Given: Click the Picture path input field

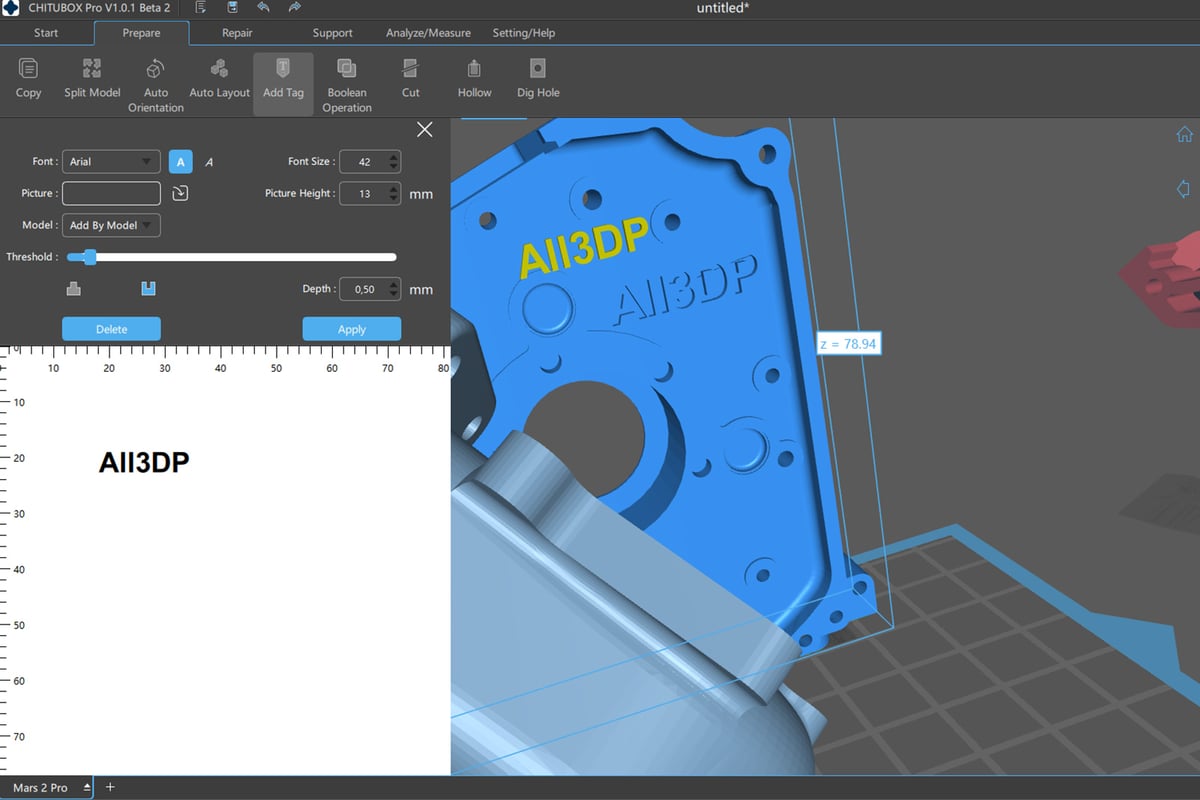Looking at the screenshot, I should point(111,193).
